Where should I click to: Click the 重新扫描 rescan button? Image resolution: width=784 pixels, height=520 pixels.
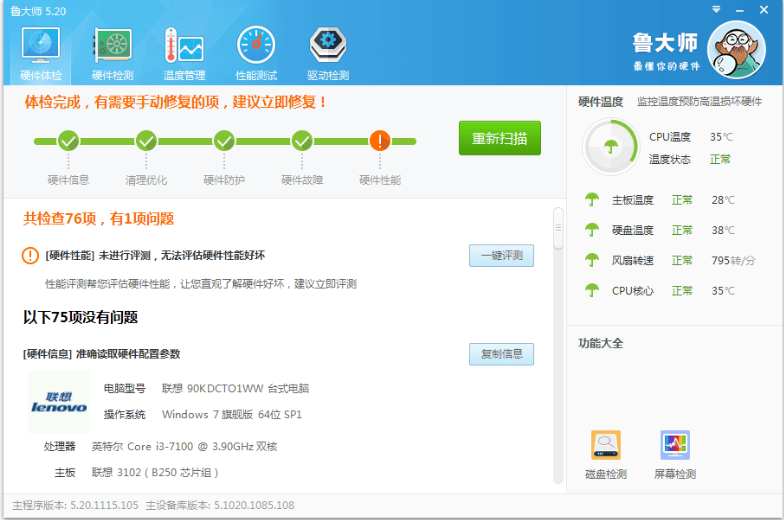(x=500, y=138)
